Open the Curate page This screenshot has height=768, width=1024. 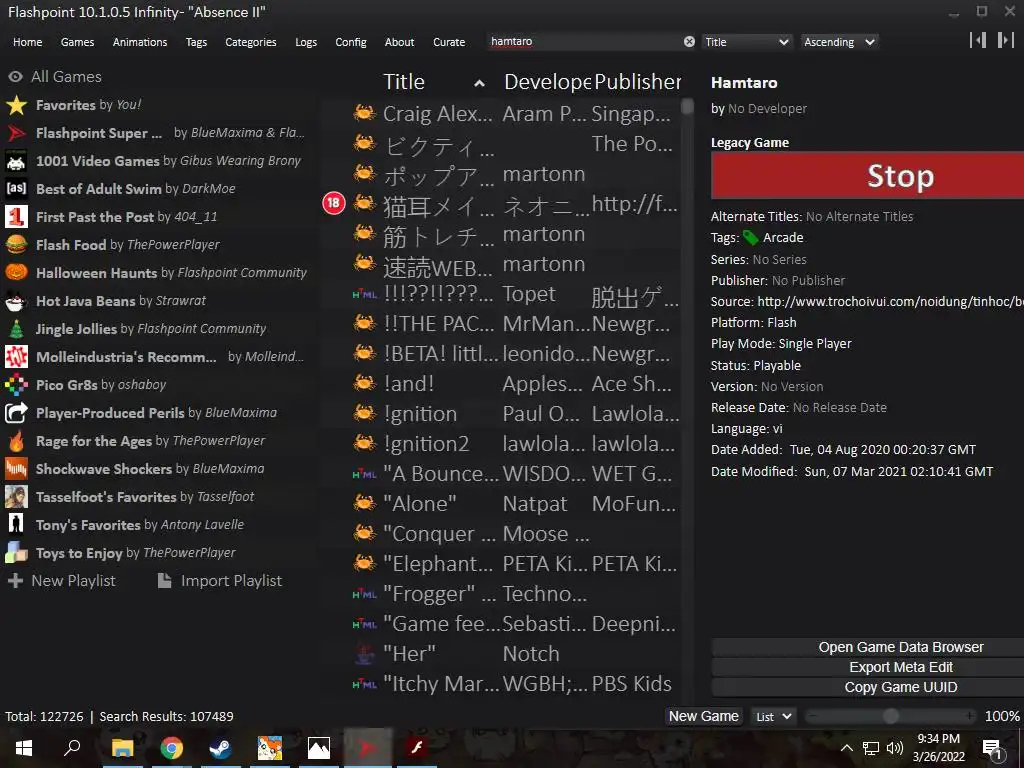449,42
